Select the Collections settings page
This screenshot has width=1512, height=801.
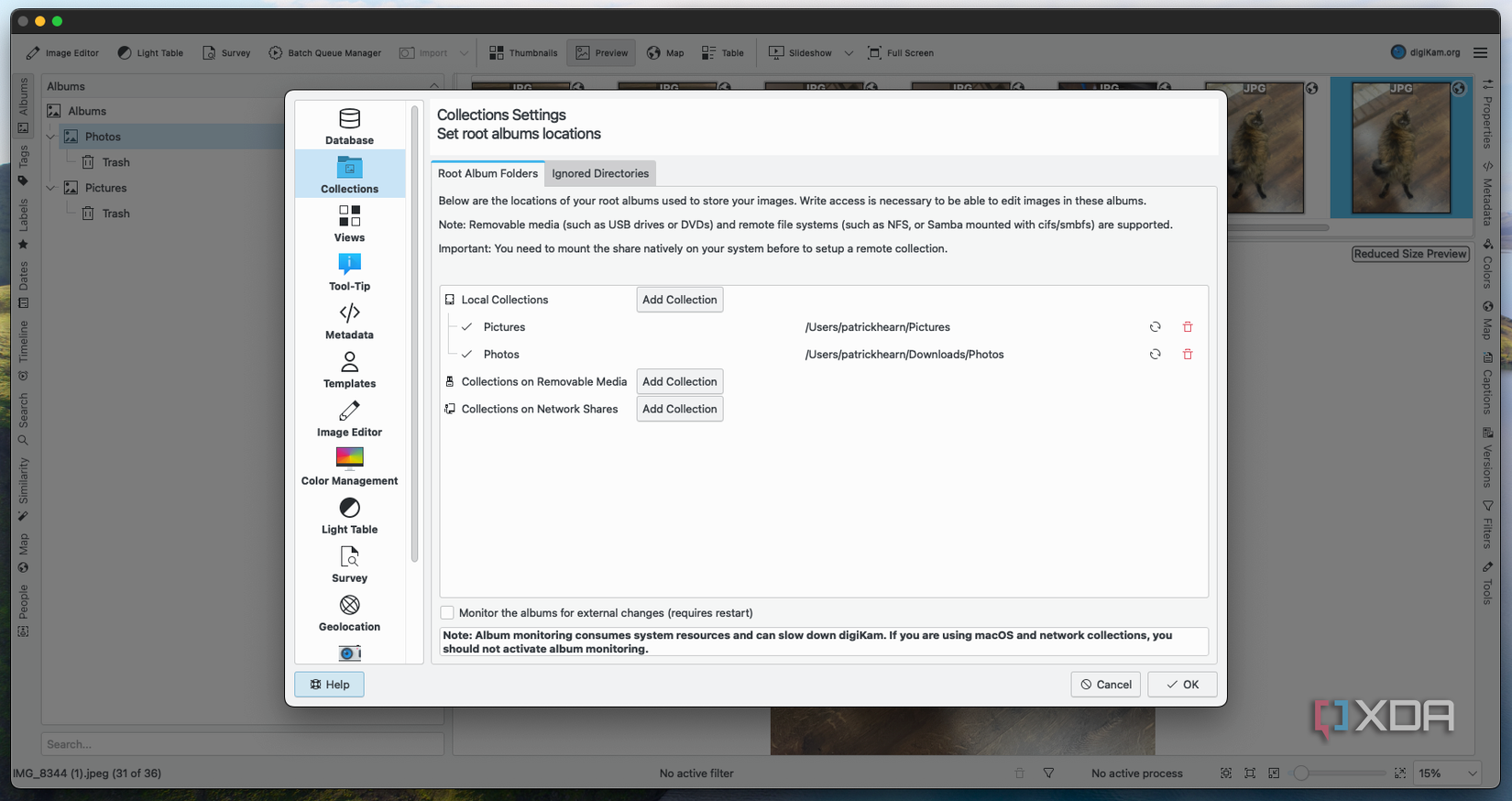349,175
